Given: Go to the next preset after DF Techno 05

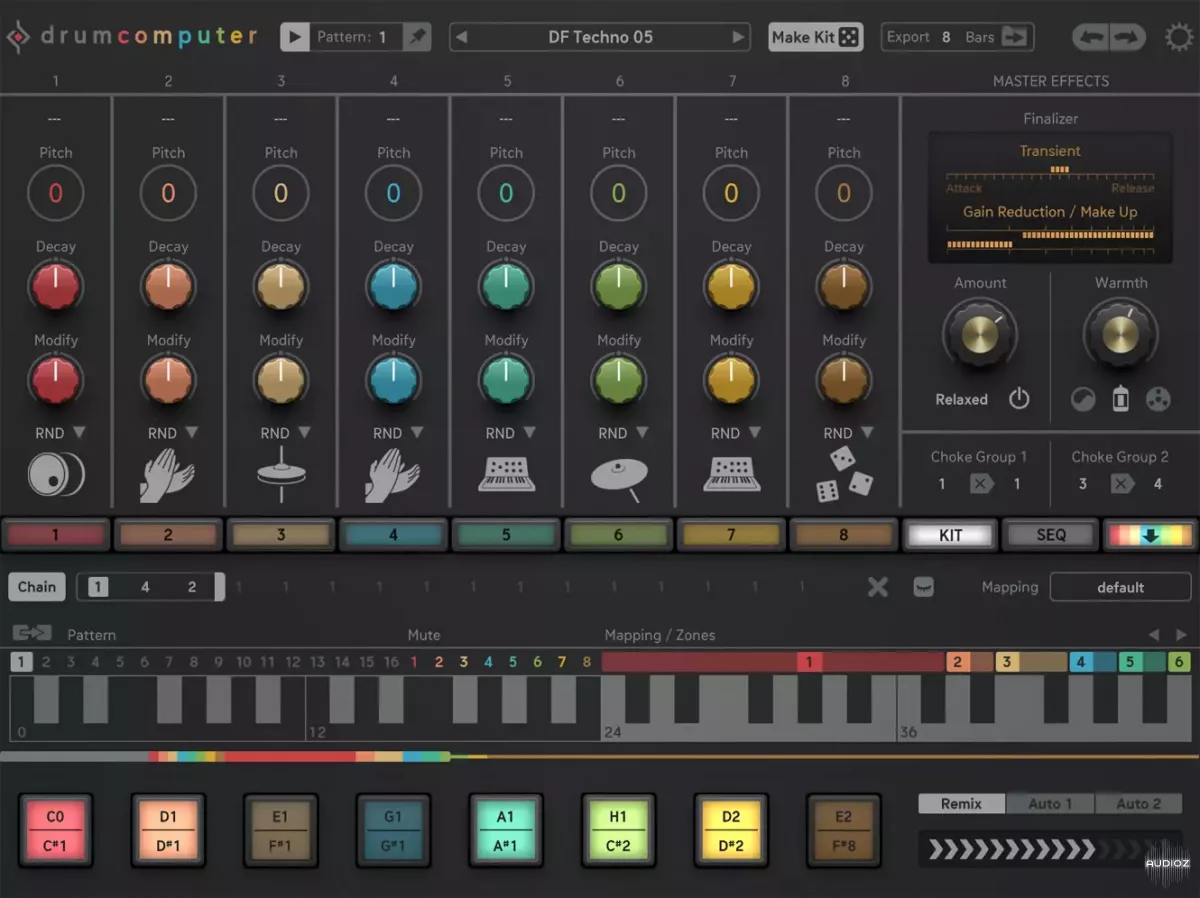Looking at the screenshot, I should tap(739, 37).
